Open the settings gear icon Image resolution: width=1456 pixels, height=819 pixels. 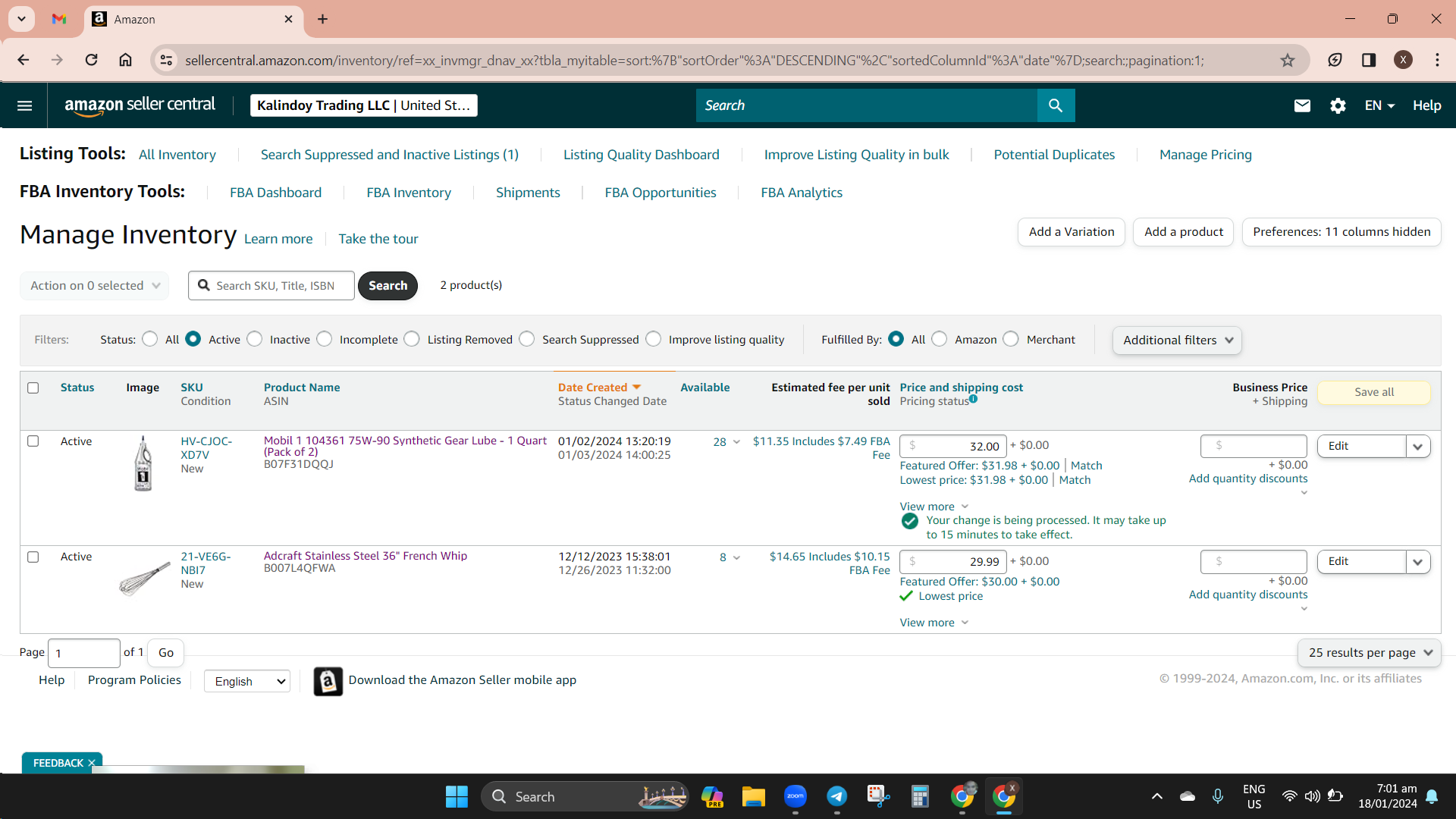point(1338,105)
